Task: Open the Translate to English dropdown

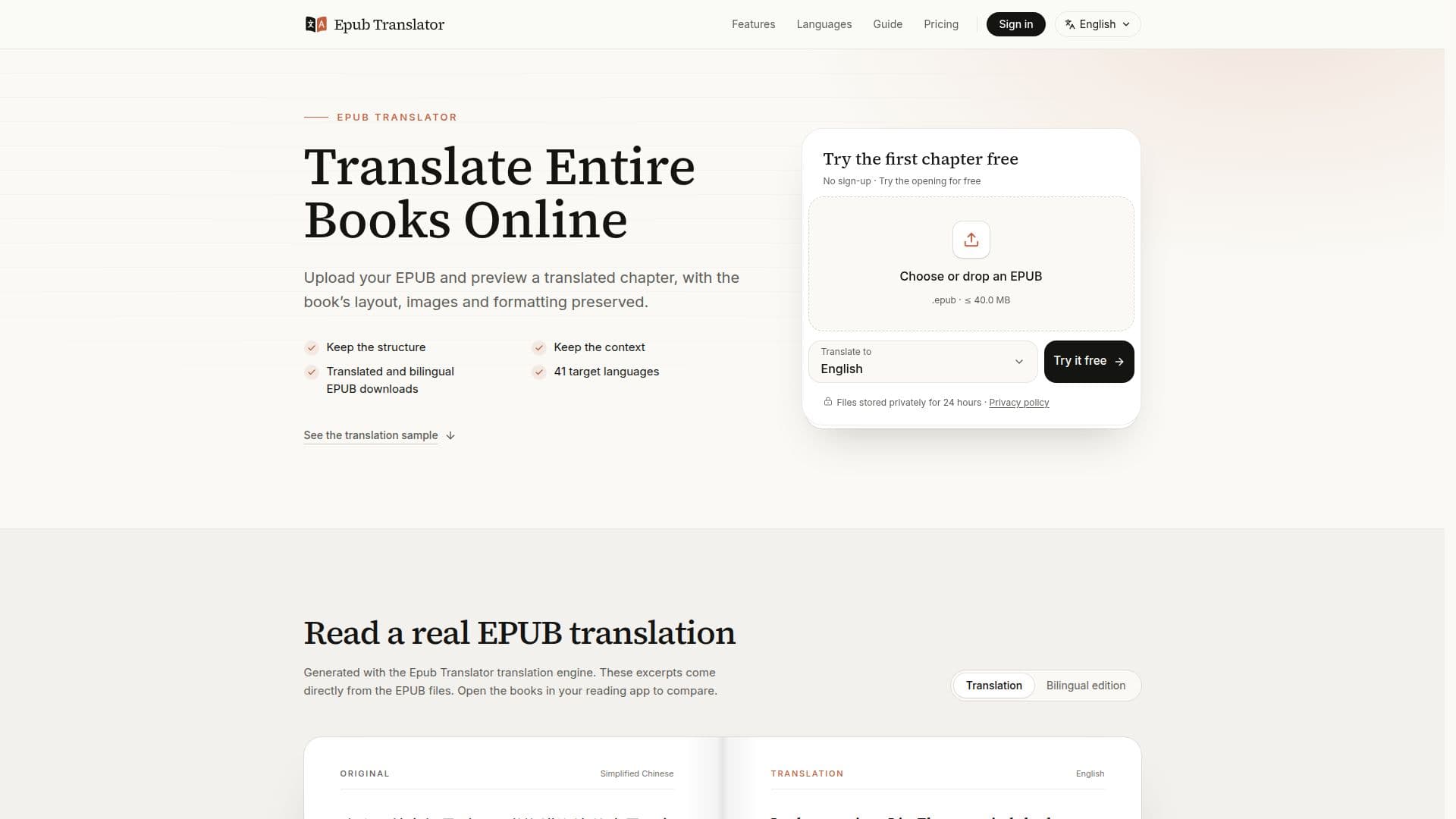Action: (923, 362)
